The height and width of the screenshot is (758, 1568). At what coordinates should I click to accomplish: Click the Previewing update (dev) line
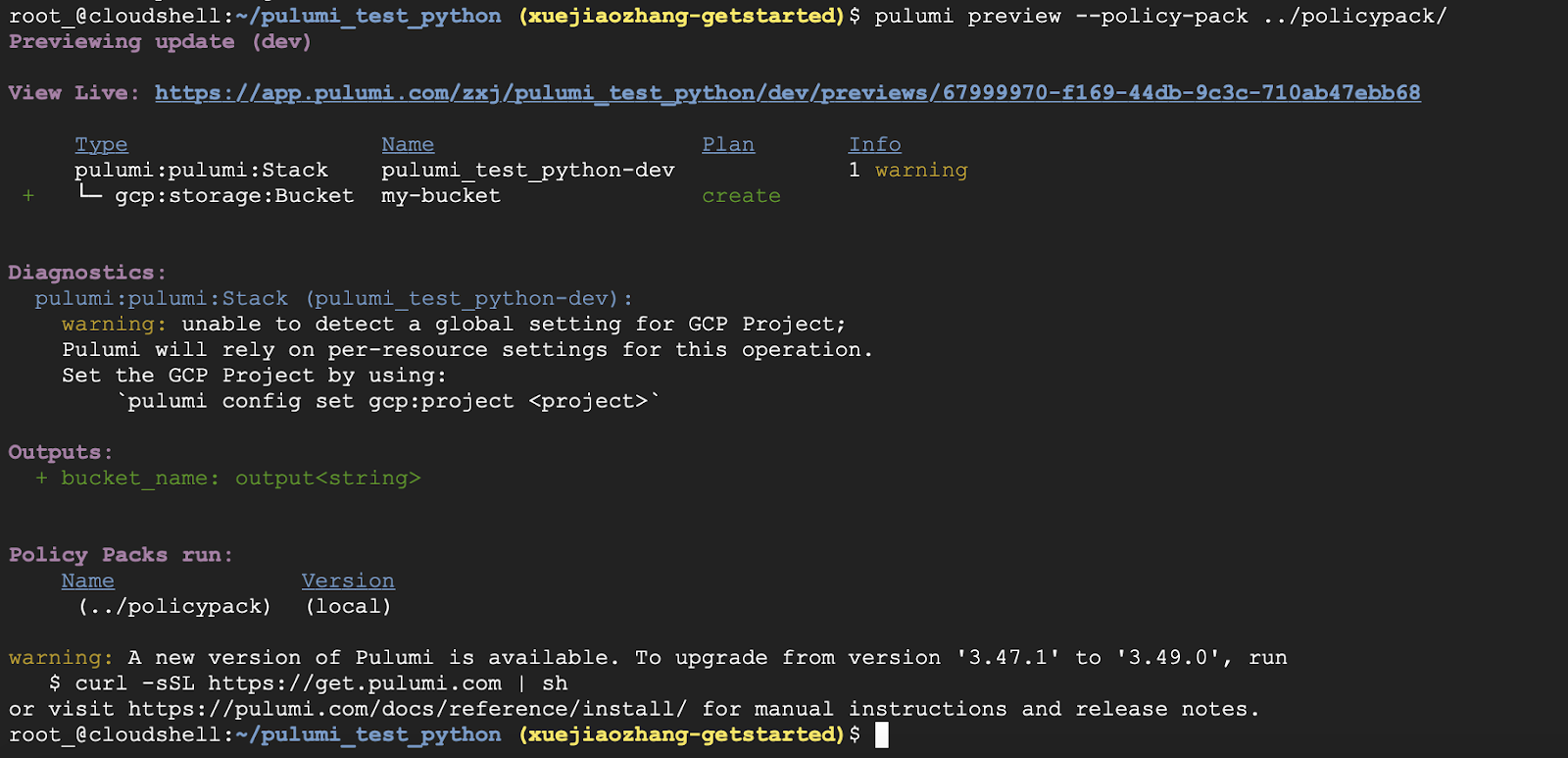[x=160, y=42]
